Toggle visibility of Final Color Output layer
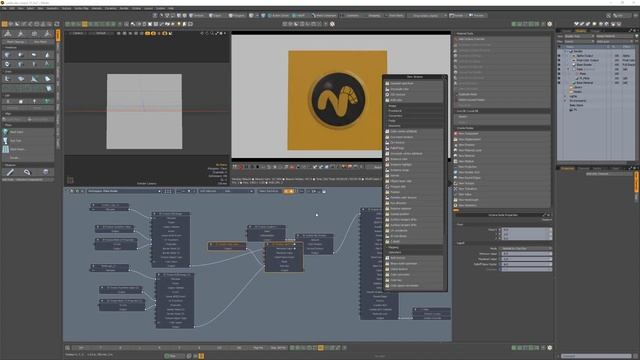The height and width of the screenshot is (360, 640). coord(559,60)
